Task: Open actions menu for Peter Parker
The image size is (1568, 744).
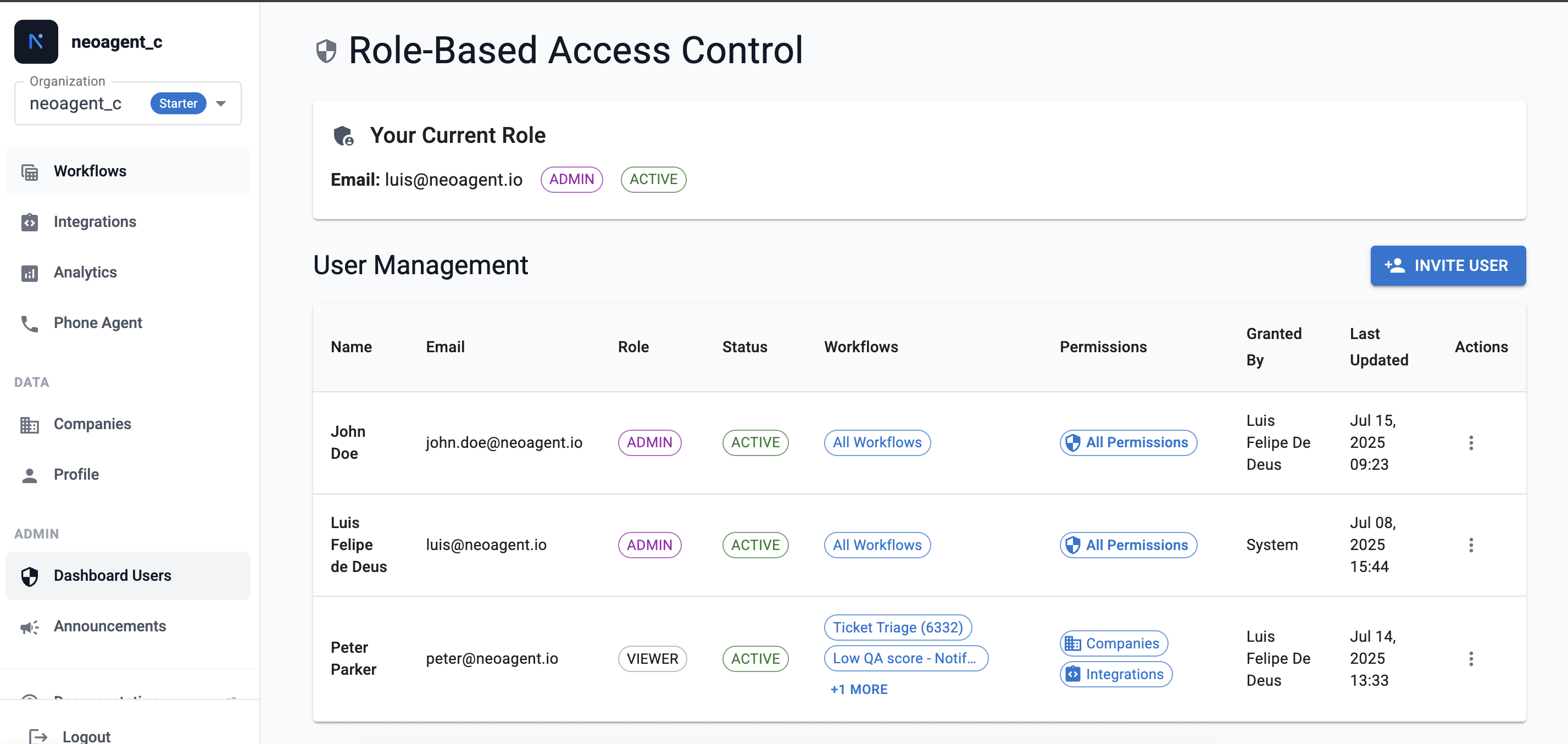Action: tap(1471, 659)
